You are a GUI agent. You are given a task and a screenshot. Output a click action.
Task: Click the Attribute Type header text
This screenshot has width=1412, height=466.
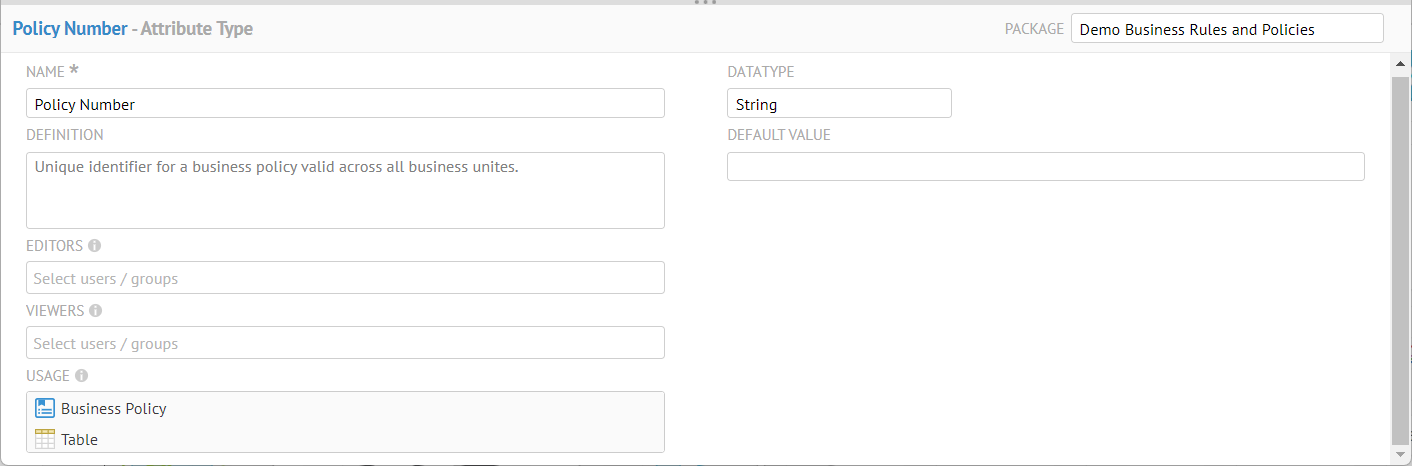pos(196,29)
